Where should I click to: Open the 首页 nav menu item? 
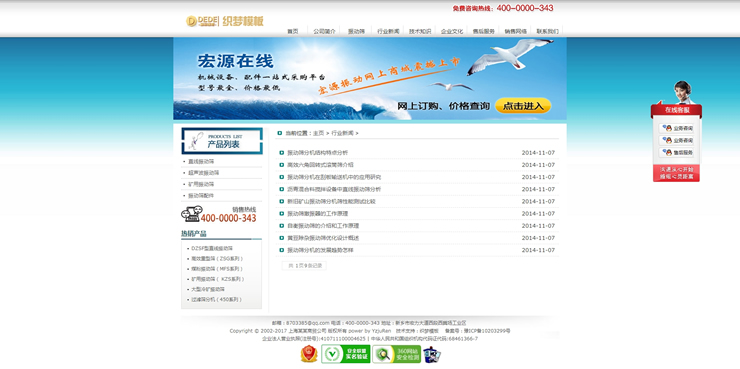click(293, 31)
